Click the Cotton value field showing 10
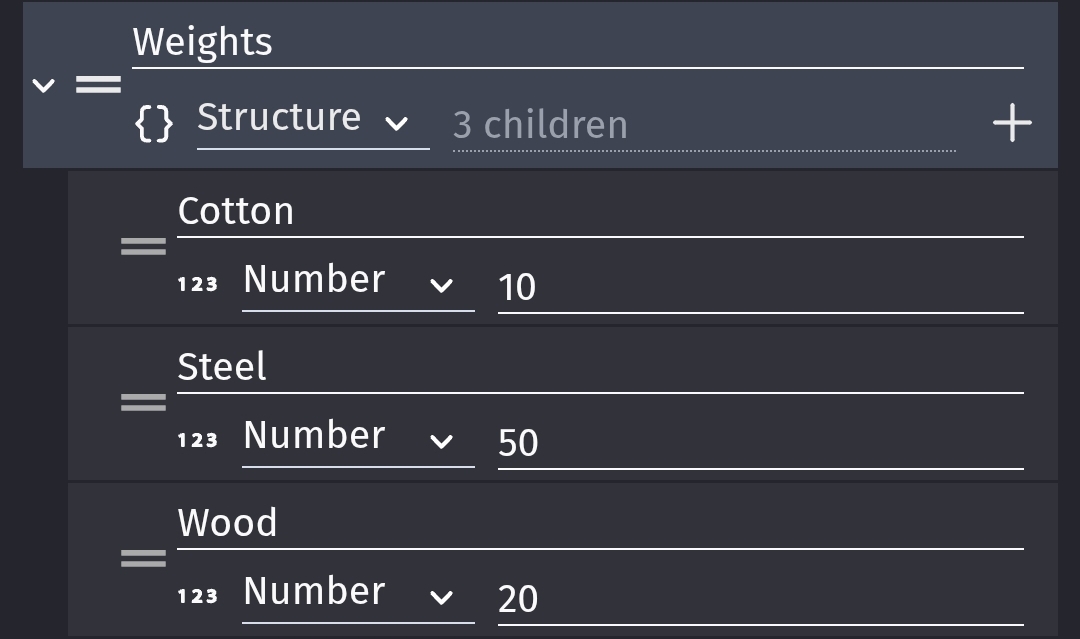Image resolution: width=1080 pixels, height=639 pixels. coord(761,287)
